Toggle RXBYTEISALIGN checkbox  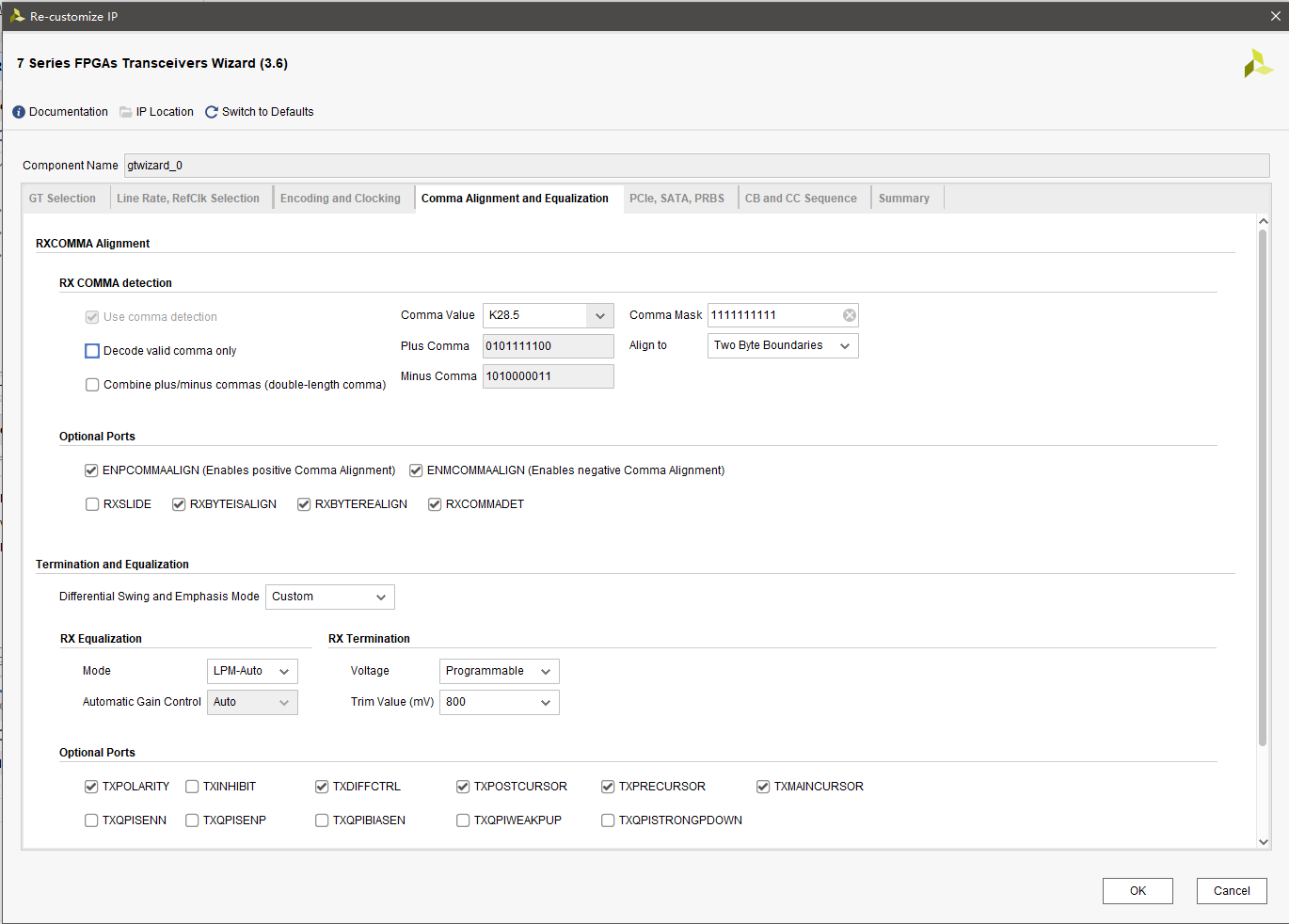[179, 504]
